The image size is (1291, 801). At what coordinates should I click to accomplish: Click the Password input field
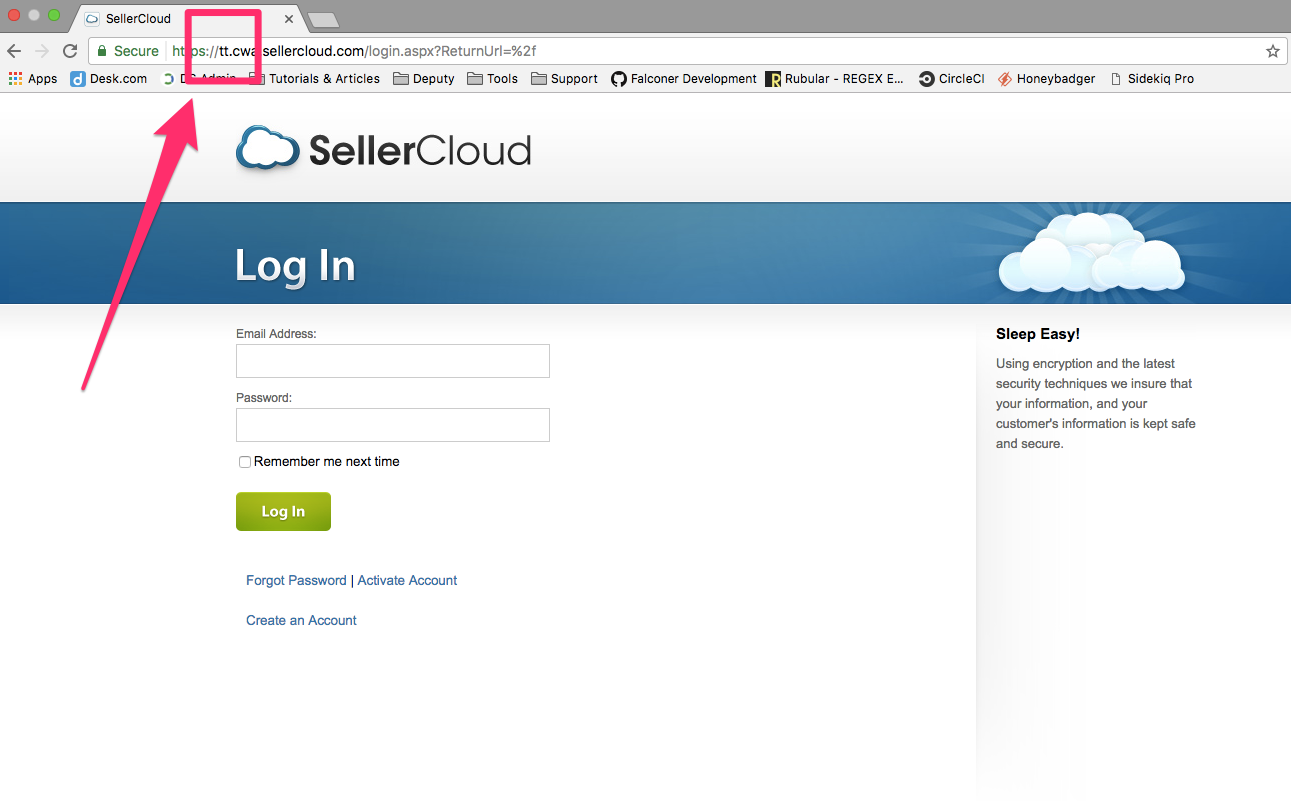click(393, 425)
